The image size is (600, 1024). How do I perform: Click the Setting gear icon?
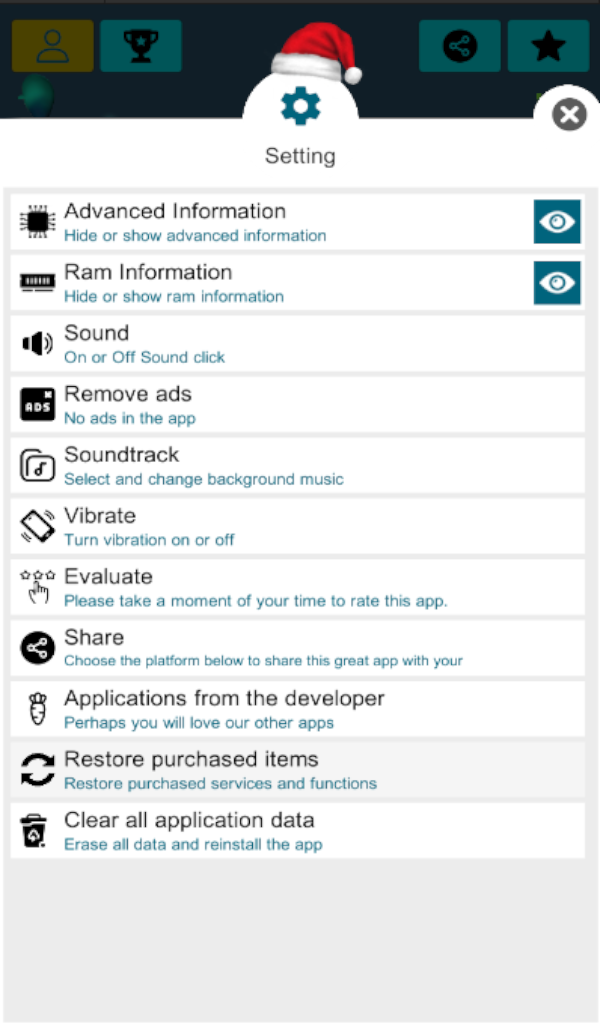click(x=300, y=105)
